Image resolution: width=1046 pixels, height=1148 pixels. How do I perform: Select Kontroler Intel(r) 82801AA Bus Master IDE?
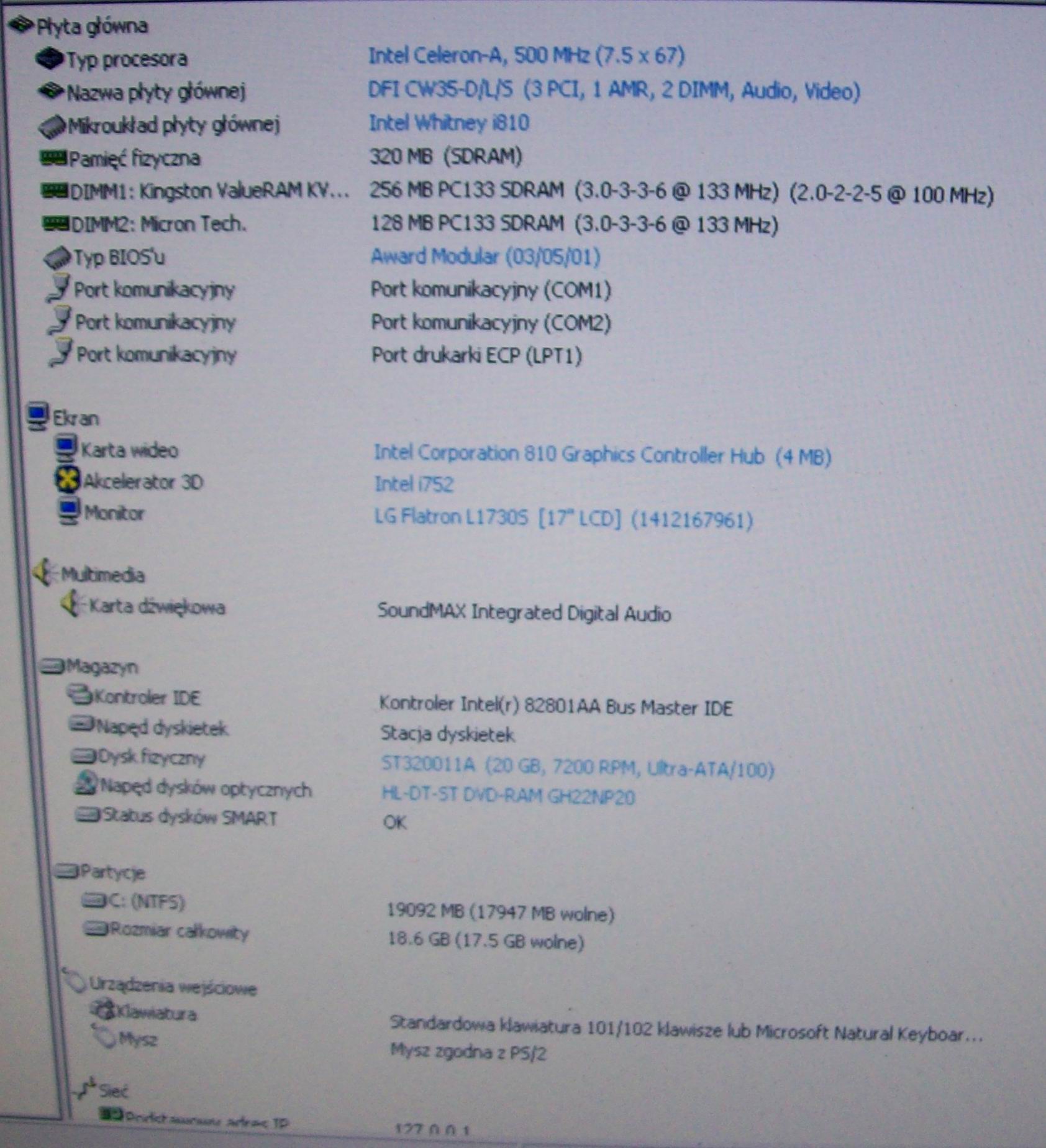(556, 706)
